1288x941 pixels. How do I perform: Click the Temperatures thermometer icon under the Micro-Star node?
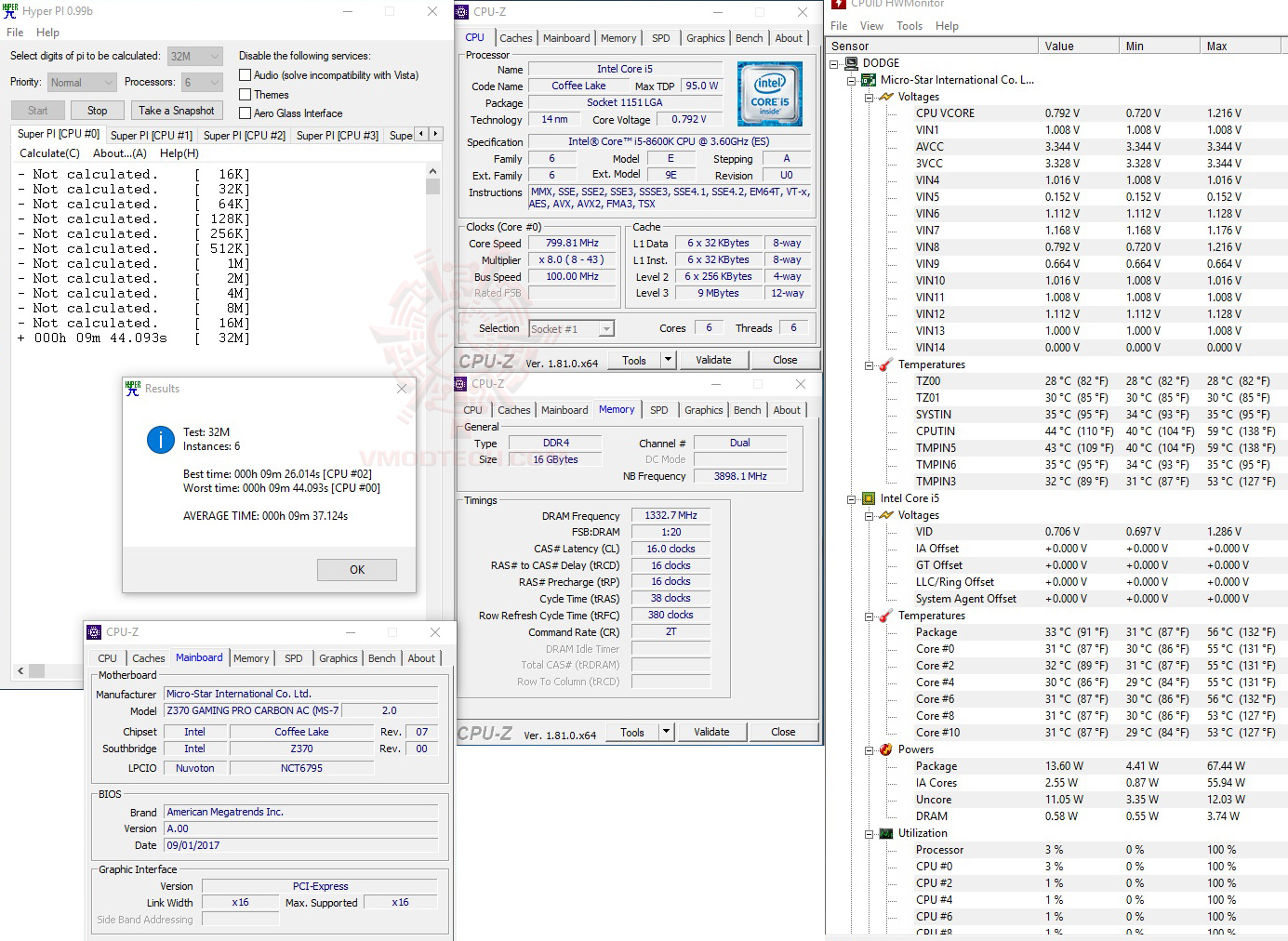coord(886,364)
